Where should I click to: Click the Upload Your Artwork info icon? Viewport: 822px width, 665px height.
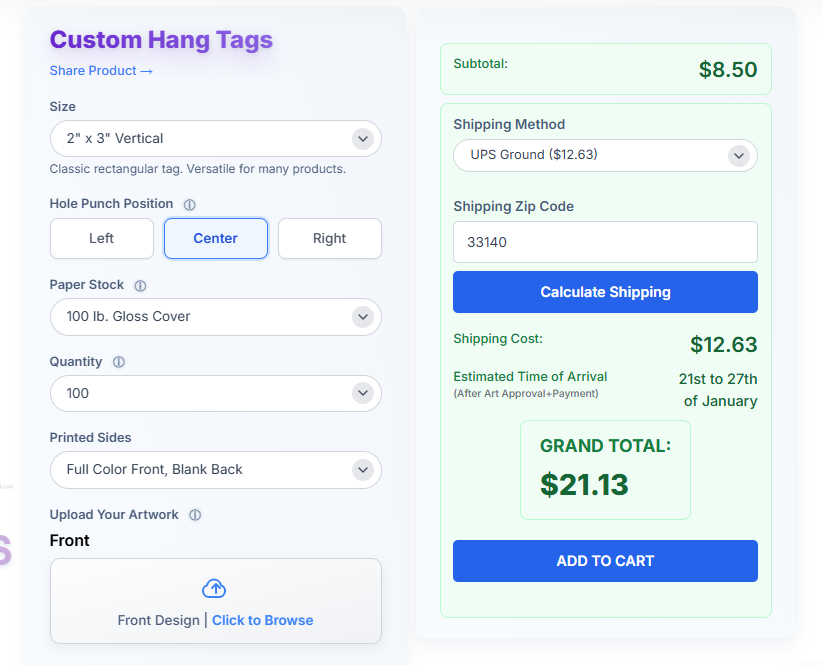click(x=195, y=515)
